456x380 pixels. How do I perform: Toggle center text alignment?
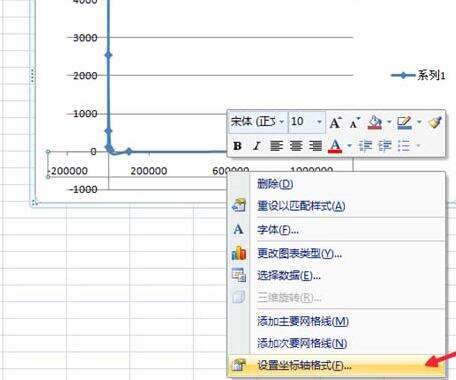[x=296, y=146]
